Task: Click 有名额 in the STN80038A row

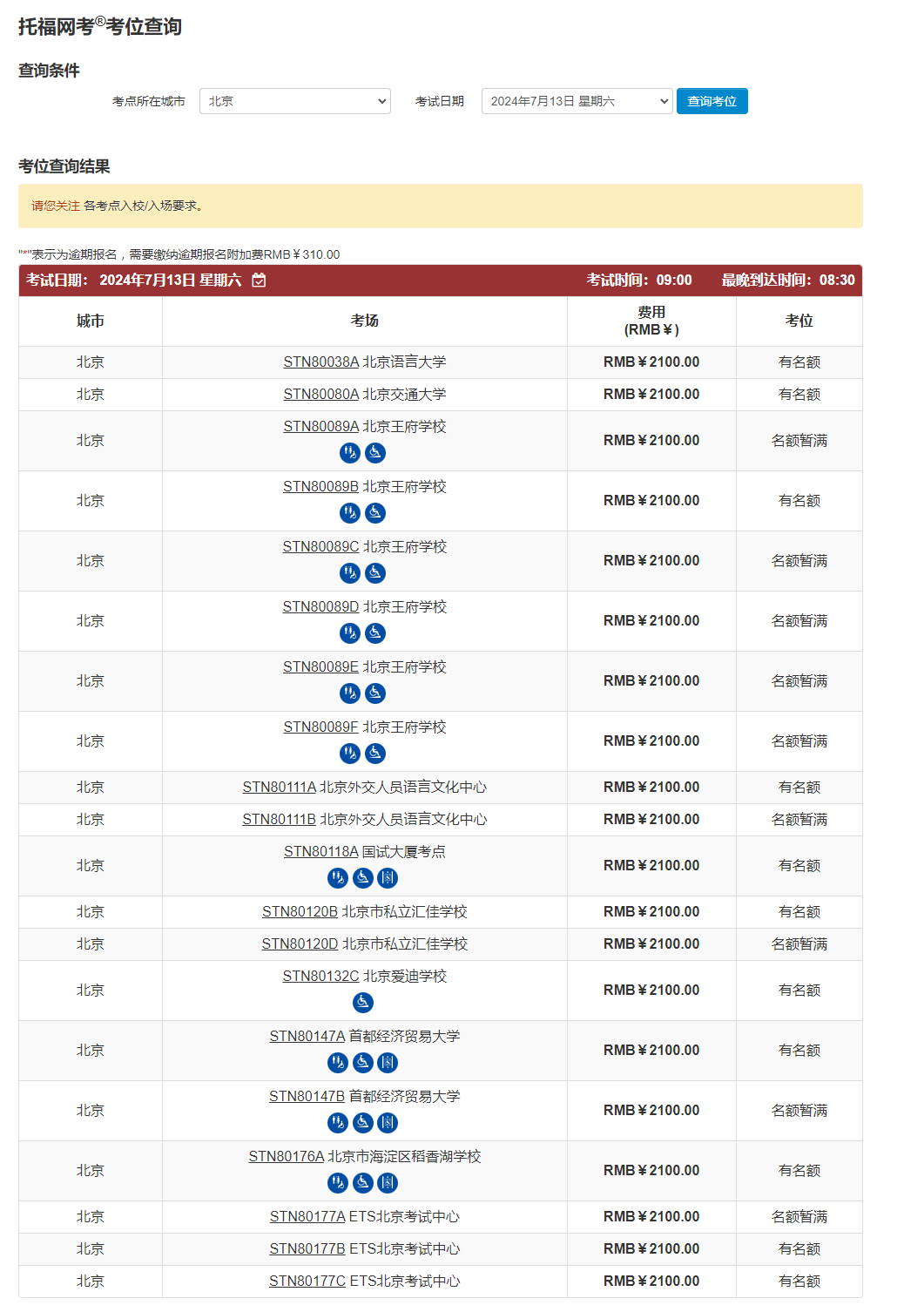Action: pos(799,362)
